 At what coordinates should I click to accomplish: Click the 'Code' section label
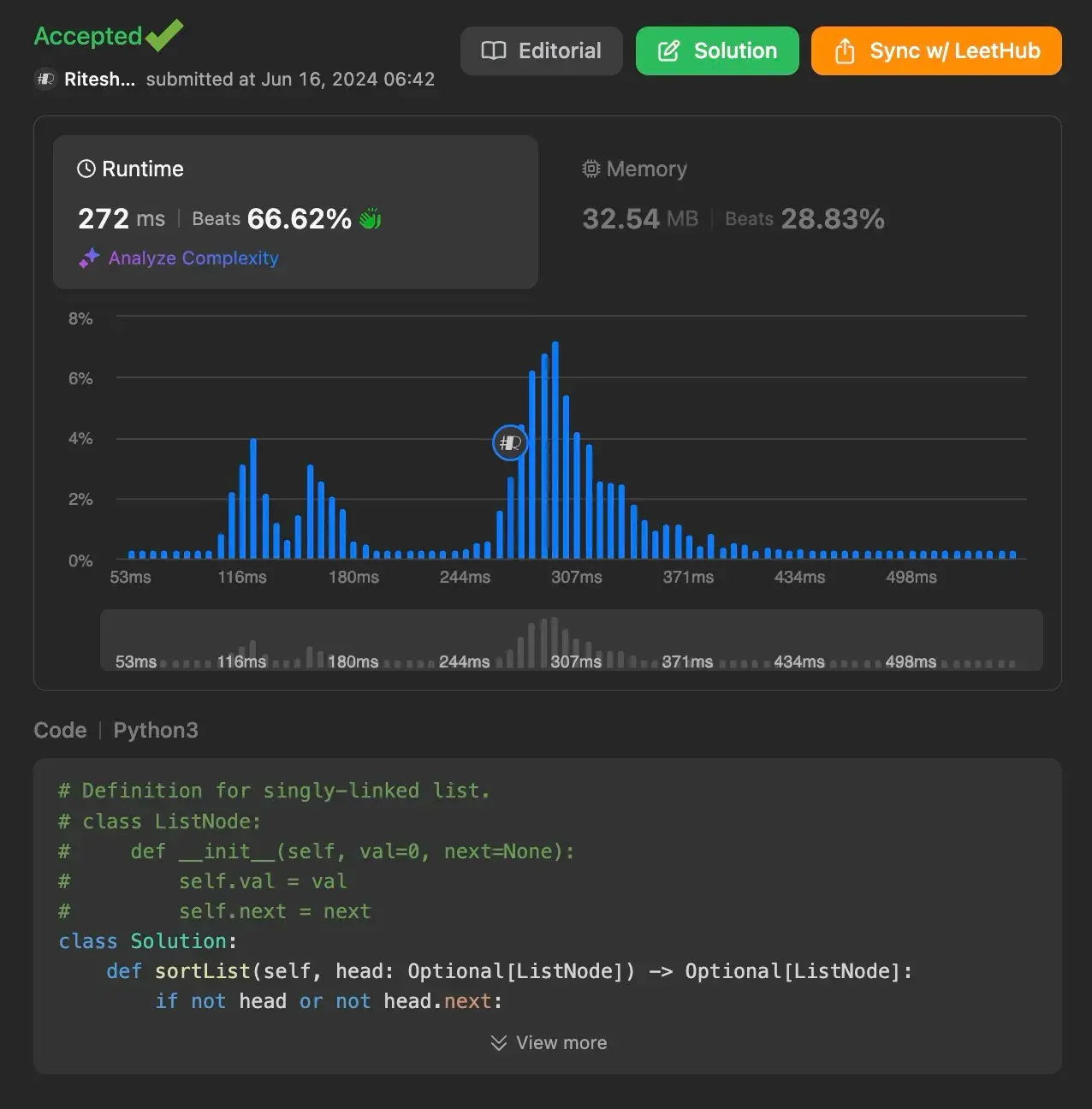[x=60, y=730]
